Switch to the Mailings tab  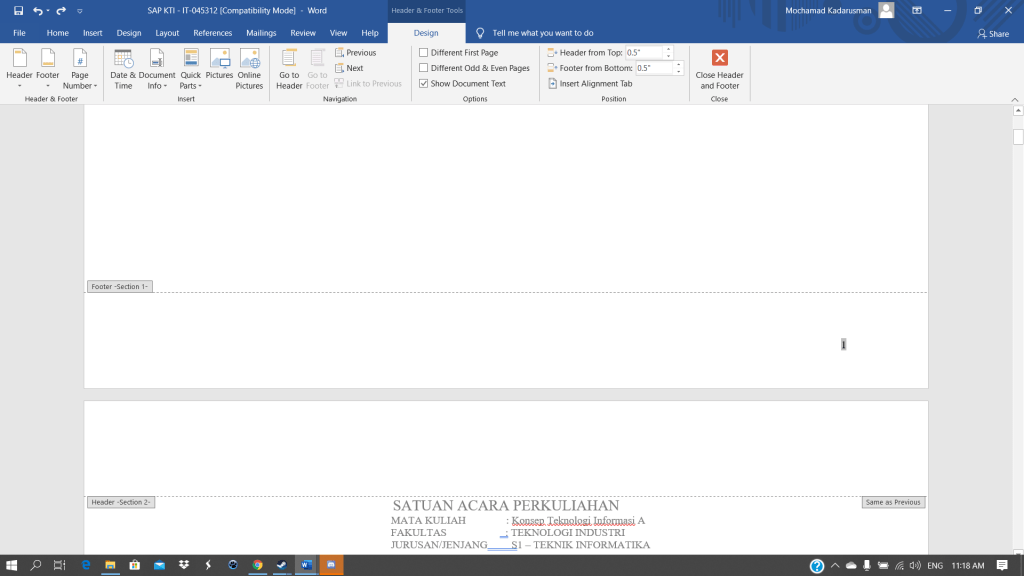click(261, 33)
